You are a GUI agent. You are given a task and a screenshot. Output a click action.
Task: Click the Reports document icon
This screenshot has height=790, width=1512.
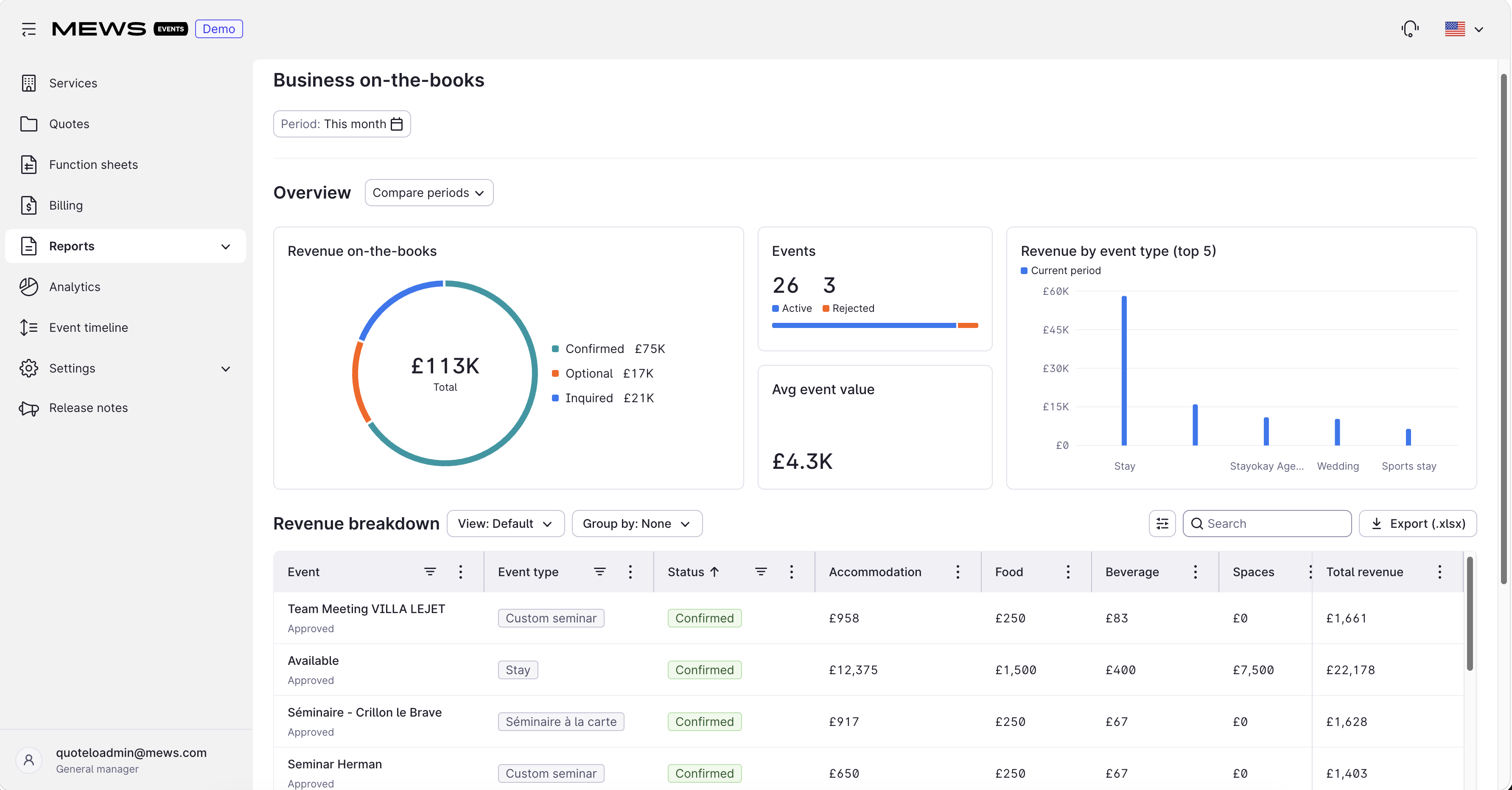(x=28, y=246)
